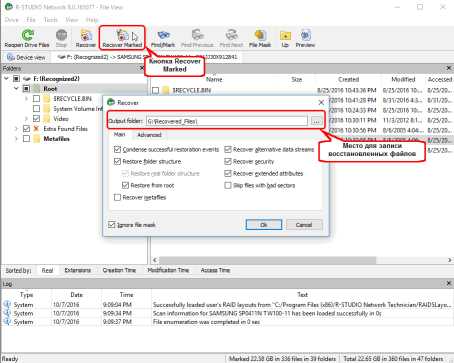Switch to the Device view tab
Screen dimensions: 454x363
(x=26, y=57)
